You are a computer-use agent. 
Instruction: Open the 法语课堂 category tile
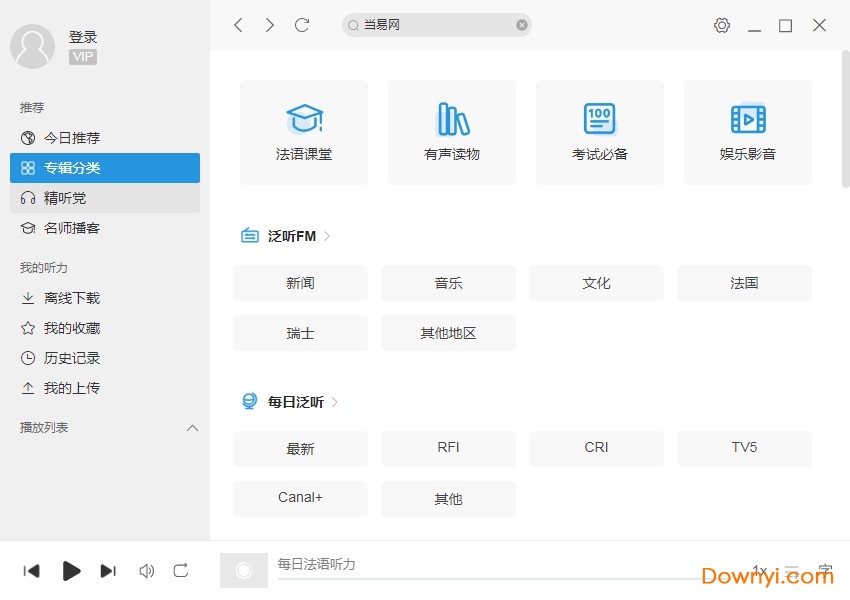tap(303, 132)
